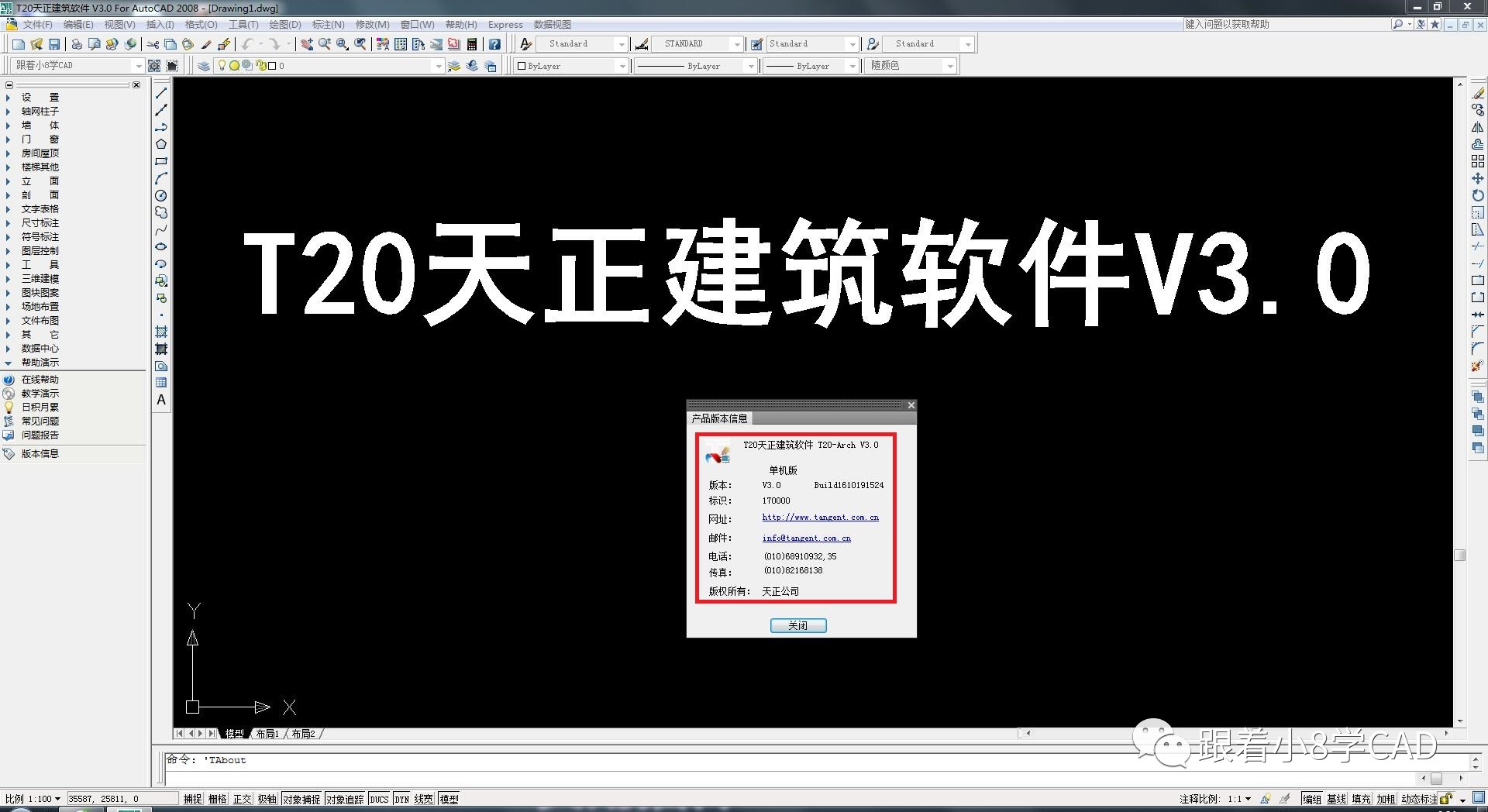
Task: Select the Rectangle draw tool
Action: click(x=161, y=161)
